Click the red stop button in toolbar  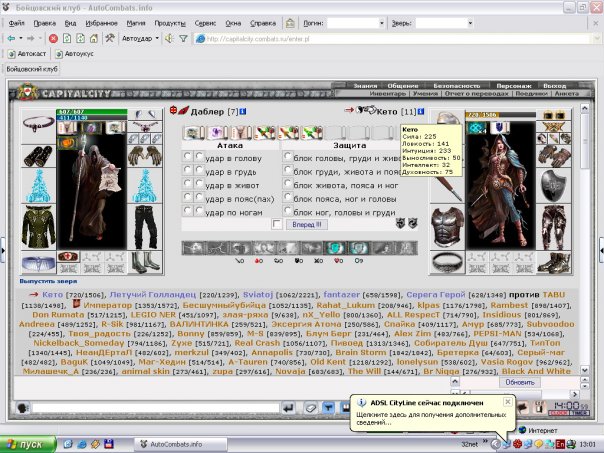[x=54, y=39]
